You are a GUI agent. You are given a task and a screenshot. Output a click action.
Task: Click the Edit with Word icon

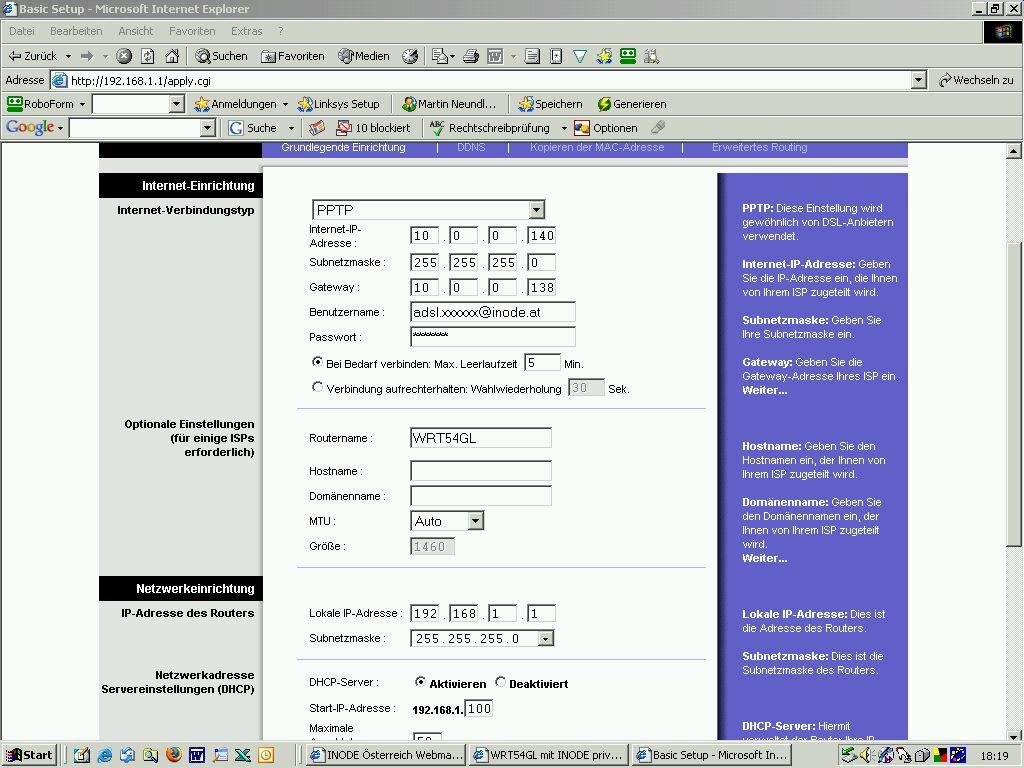(495, 57)
